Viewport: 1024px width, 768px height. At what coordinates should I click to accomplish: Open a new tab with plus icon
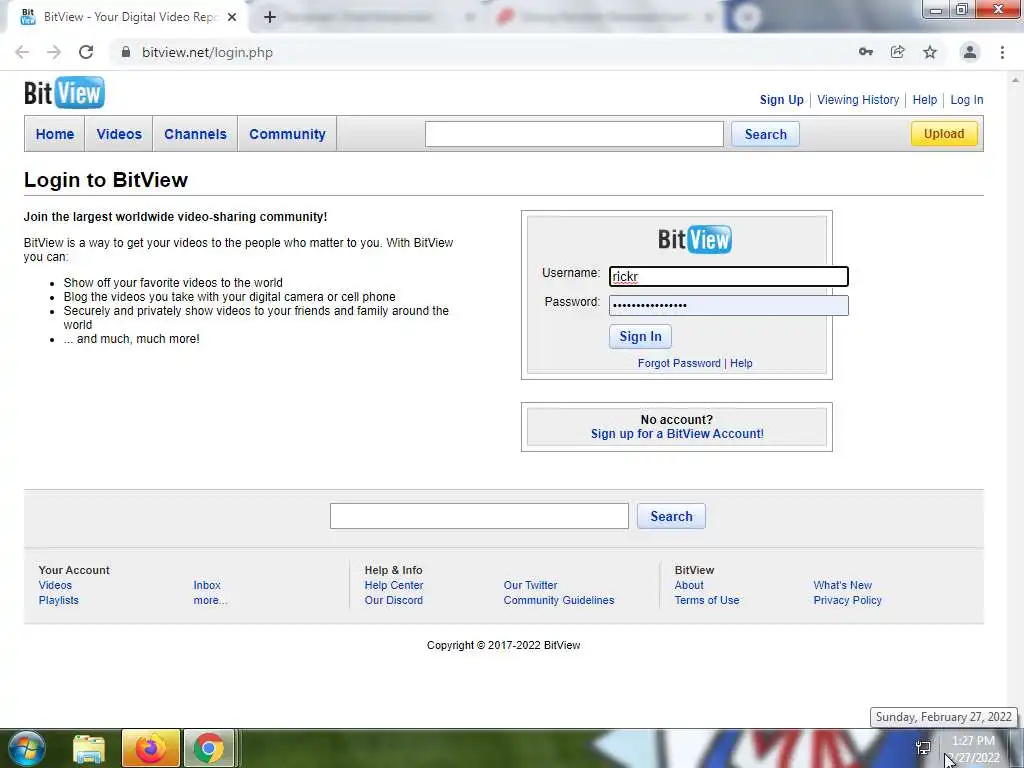[270, 17]
